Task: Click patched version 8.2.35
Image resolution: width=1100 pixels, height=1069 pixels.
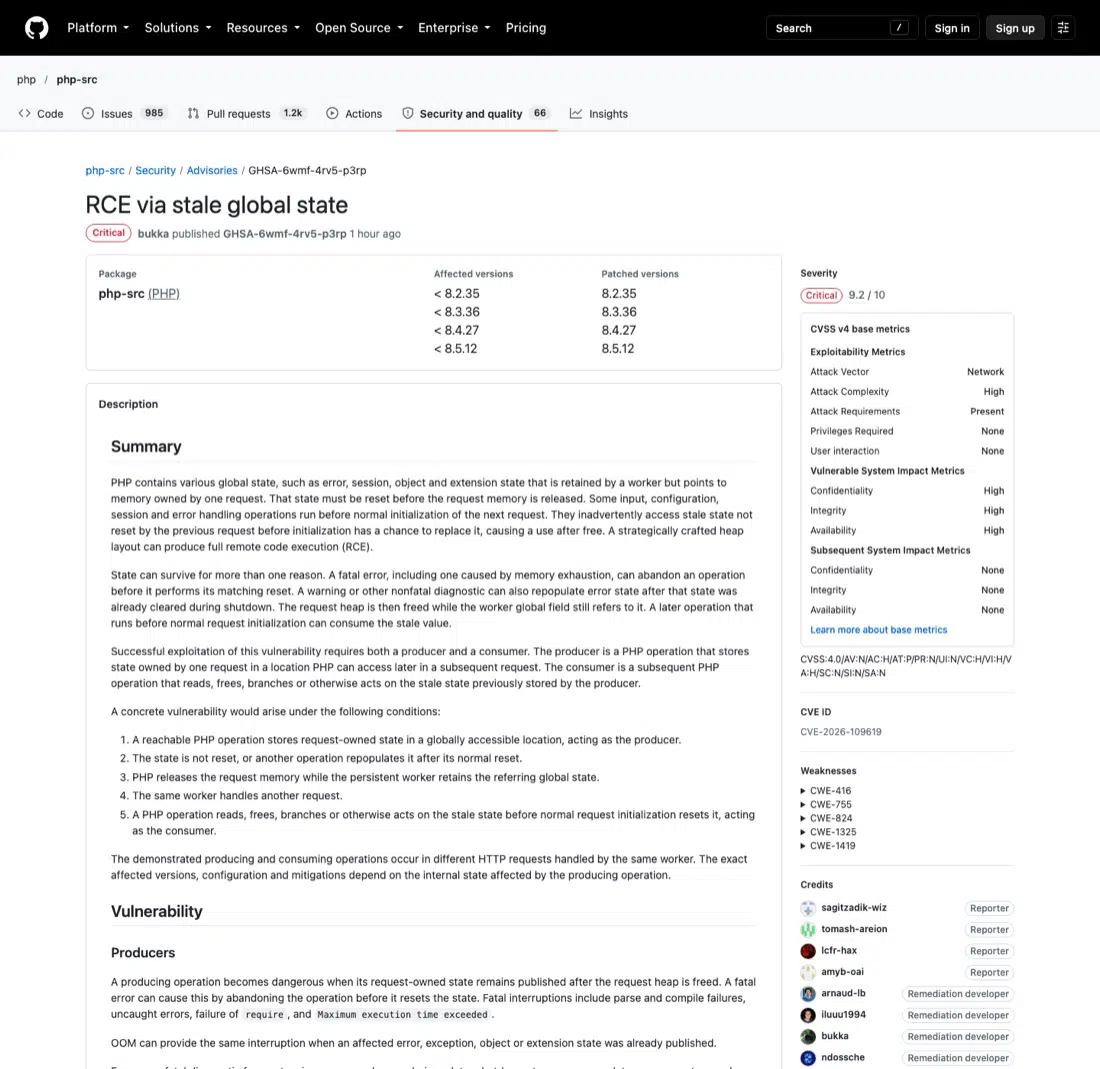Action: pos(619,294)
